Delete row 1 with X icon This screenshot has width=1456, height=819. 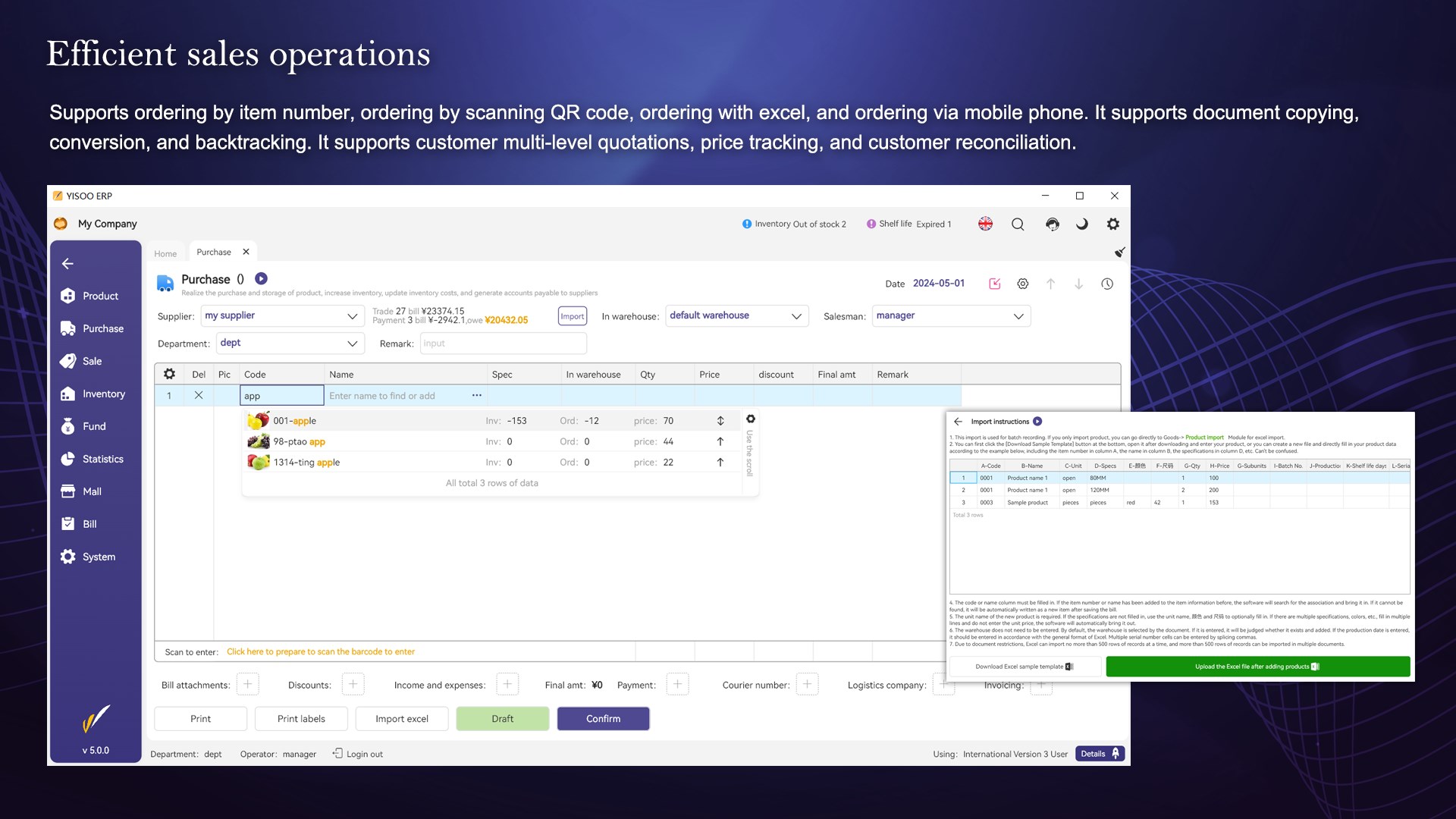pos(199,395)
